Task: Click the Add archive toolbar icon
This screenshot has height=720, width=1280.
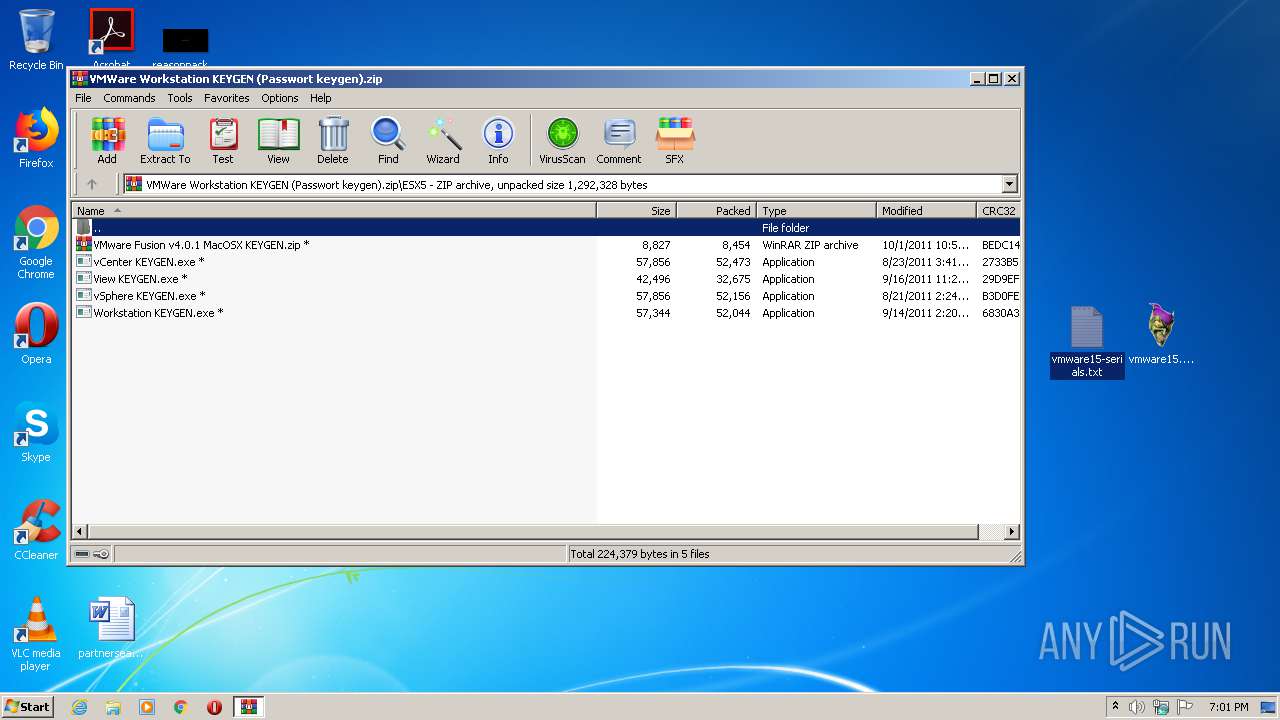Action: [x=107, y=140]
